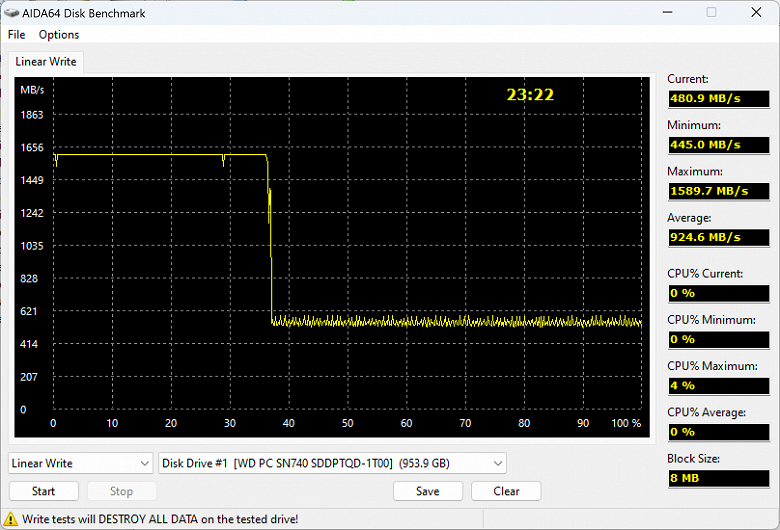
Task: Click the Maximum value 1589.7 MB/s
Action: [x=718, y=191]
